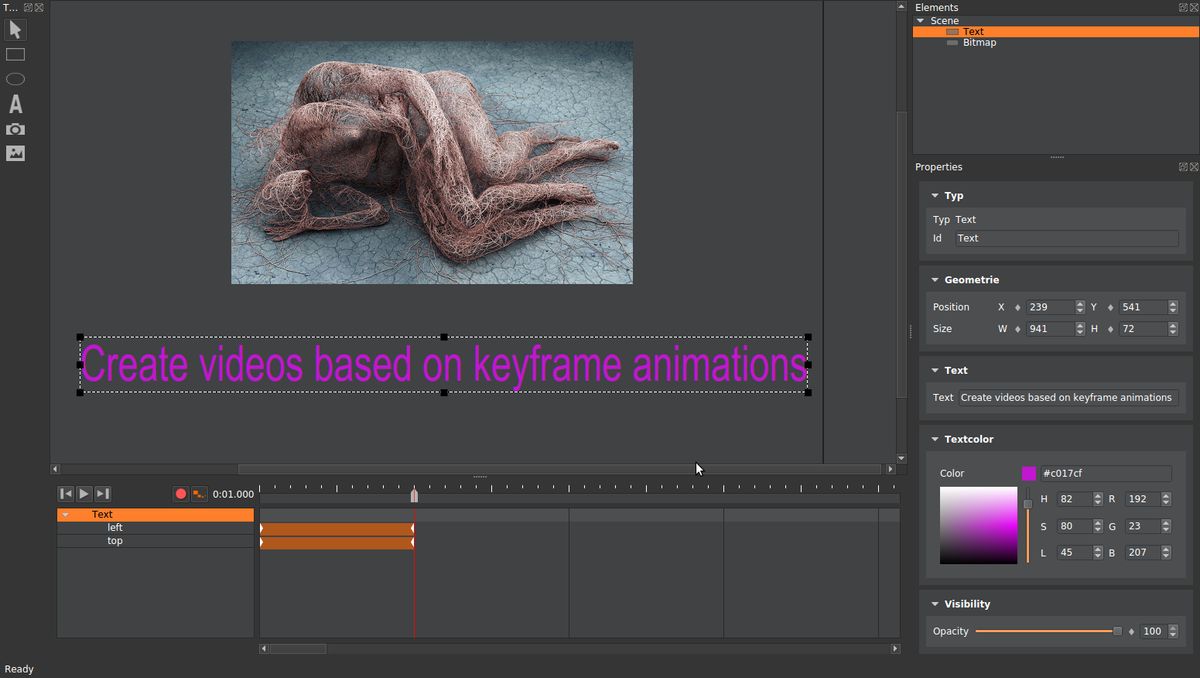Click the Id input field showing Text
The width and height of the screenshot is (1200, 678).
click(x=1065, y=238)
